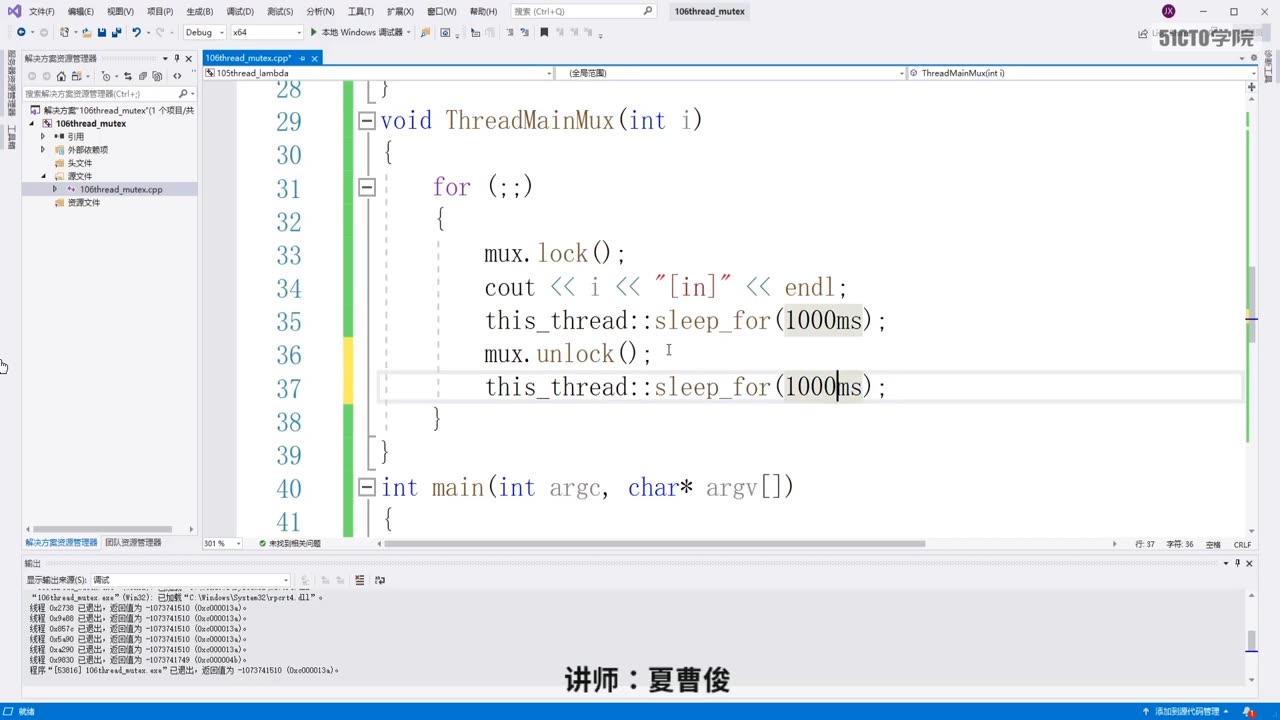Expand the 引用 node in Solution Explorer
Screen dimensions: 1280x720
point(42,136)
